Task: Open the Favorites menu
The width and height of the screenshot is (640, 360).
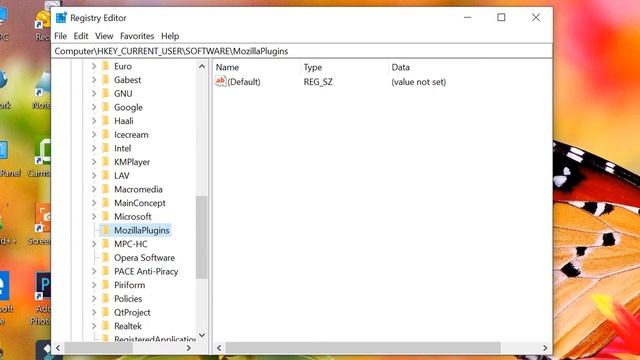Action: click(137, 36)
